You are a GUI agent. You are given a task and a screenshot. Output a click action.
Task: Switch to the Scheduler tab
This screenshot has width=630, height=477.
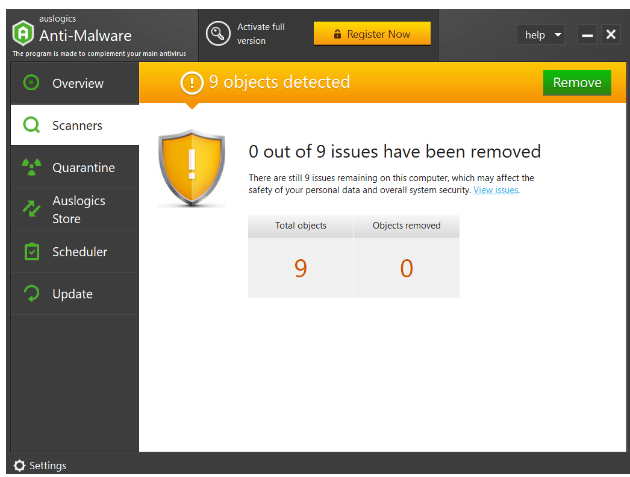click(75, 252)
